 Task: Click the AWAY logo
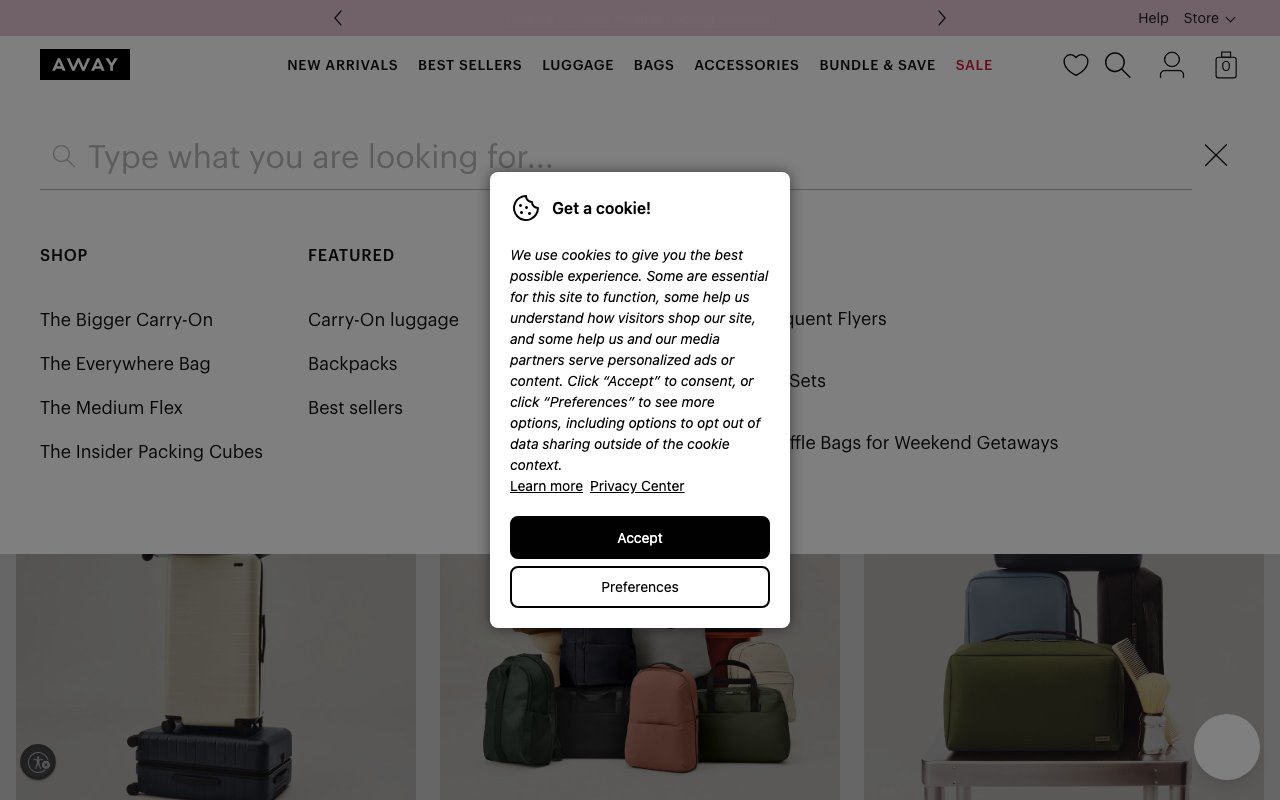(85, 65)
